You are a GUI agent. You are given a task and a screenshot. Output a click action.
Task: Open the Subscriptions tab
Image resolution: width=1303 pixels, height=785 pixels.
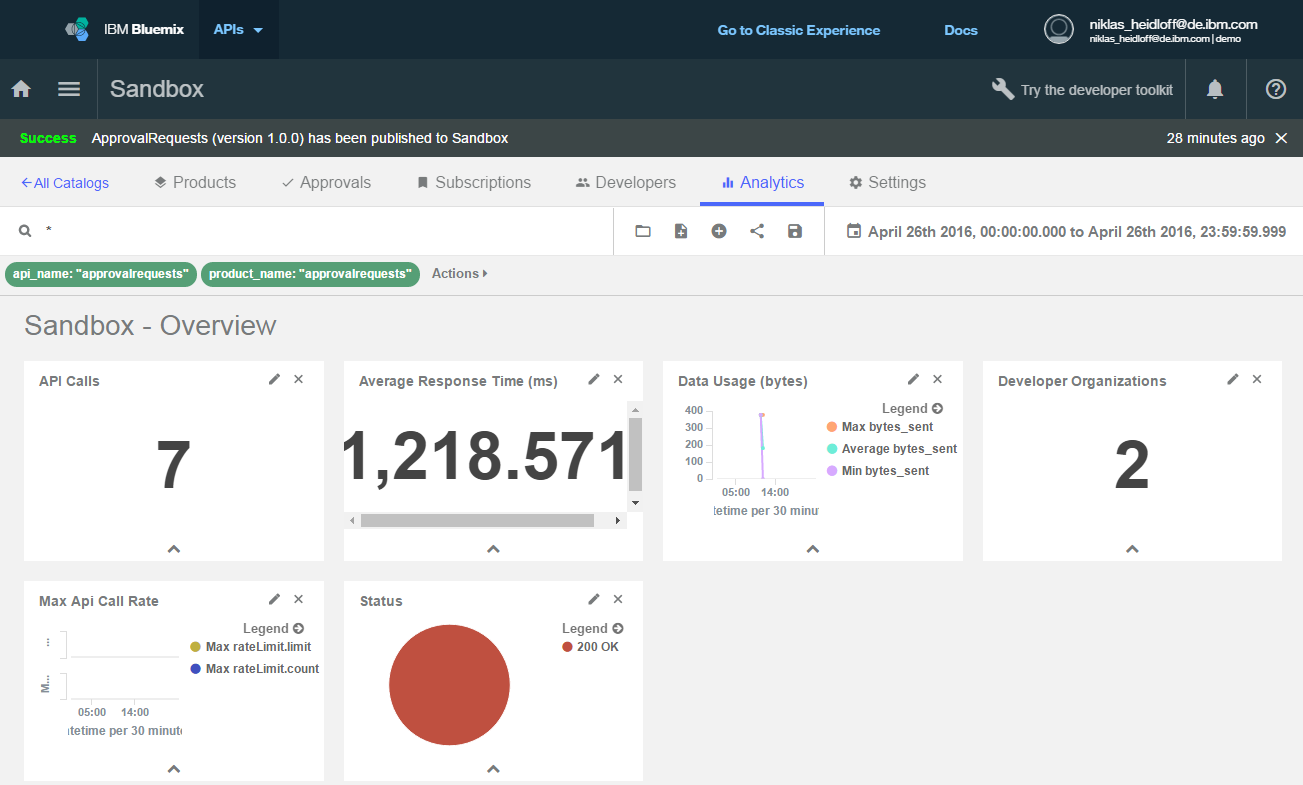click(x=474, y=182)
